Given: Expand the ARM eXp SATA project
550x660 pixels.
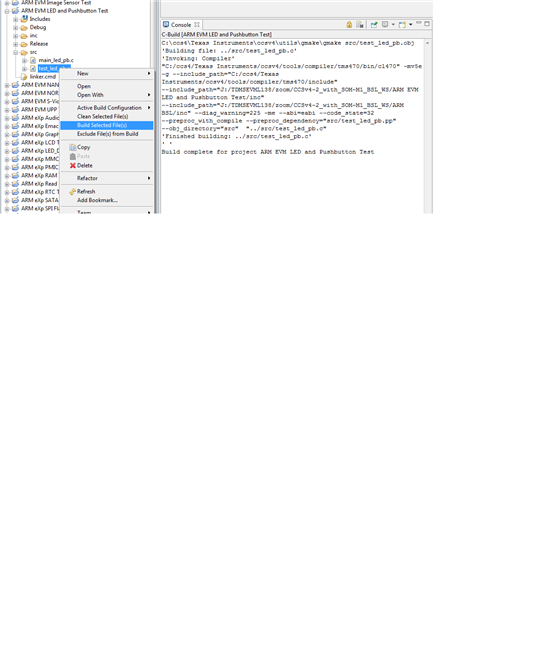Looking at the screenshot, I should click(x=7, y=200).
